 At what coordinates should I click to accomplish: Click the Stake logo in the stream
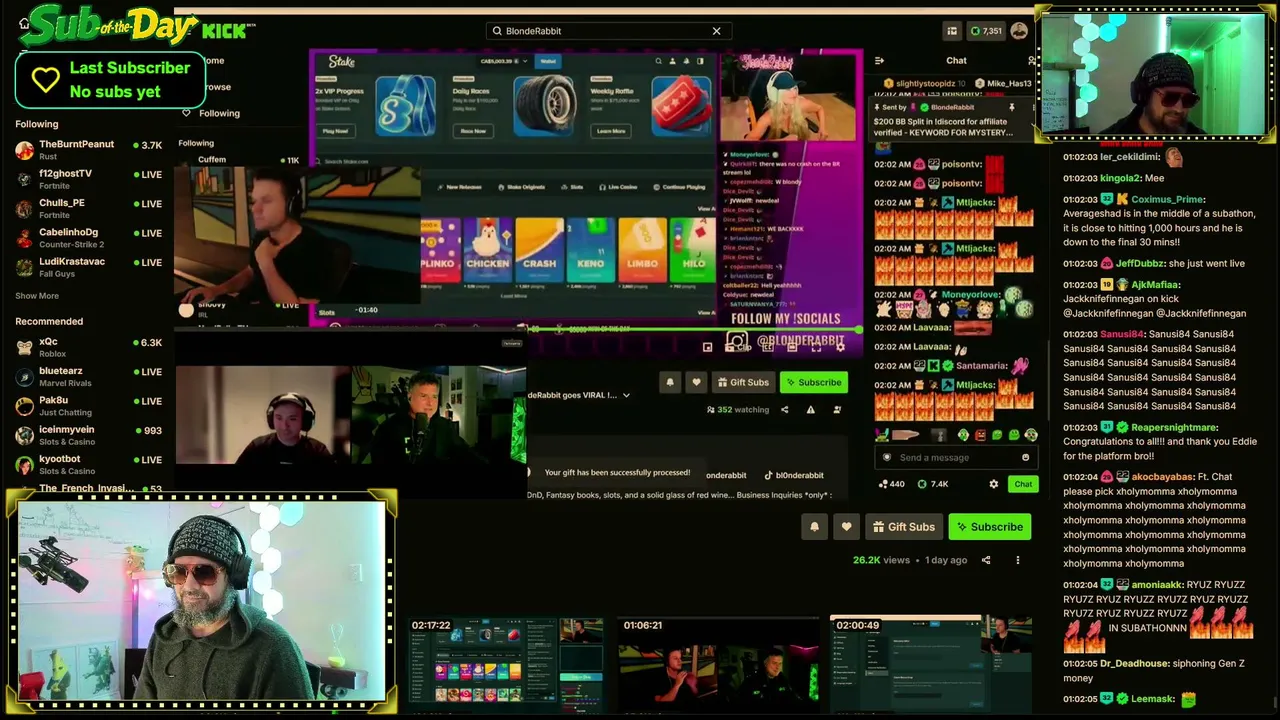tap(341, 62)
